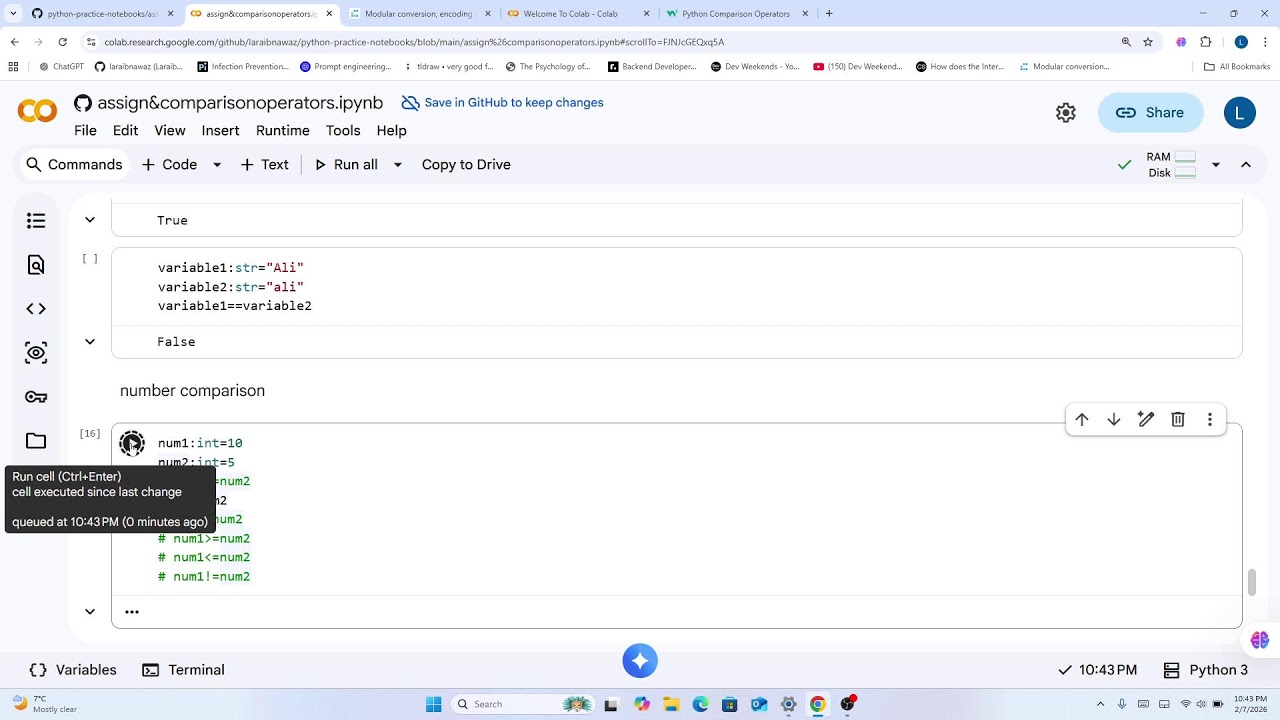Switch to Python Comparison Operators tab
This screenshot has width=1280, height=720.
pos(738,14)
